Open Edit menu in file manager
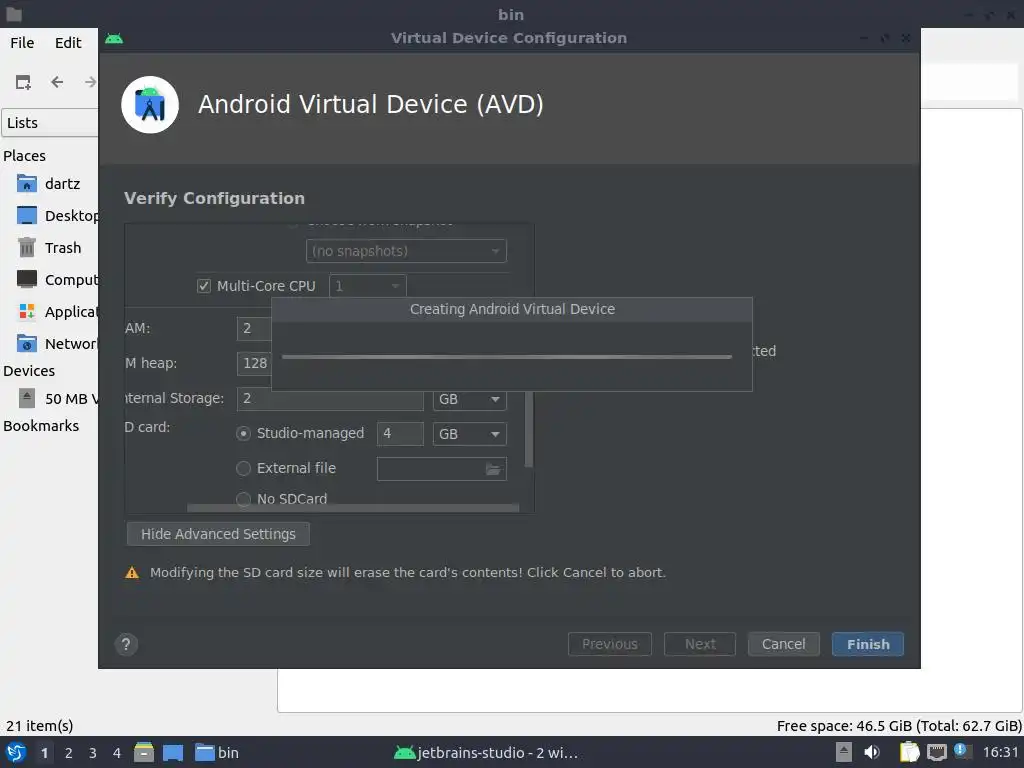The width and height of the screenshot is (1024, 768). pyautogui.click(x=68, y=42)
